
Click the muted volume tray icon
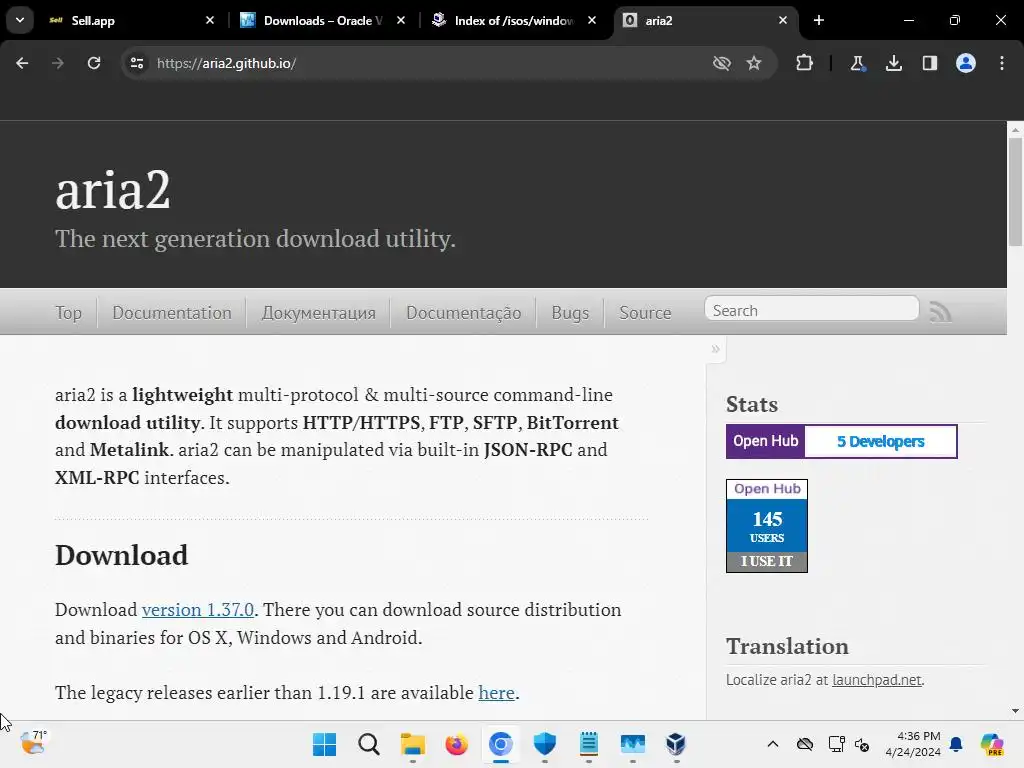coord(862,744)
